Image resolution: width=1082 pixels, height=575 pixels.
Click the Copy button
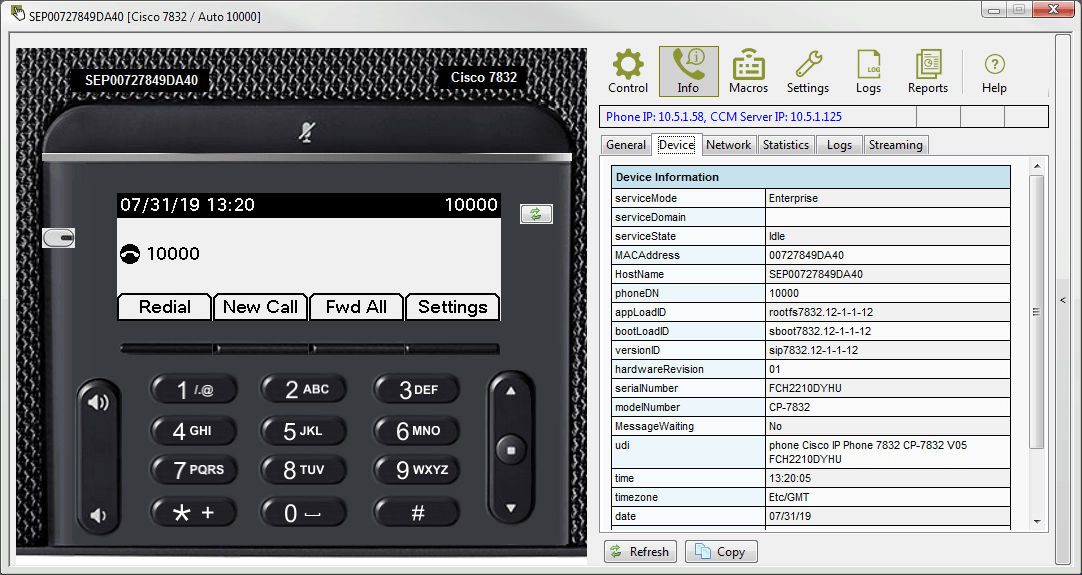coord(721,552)
